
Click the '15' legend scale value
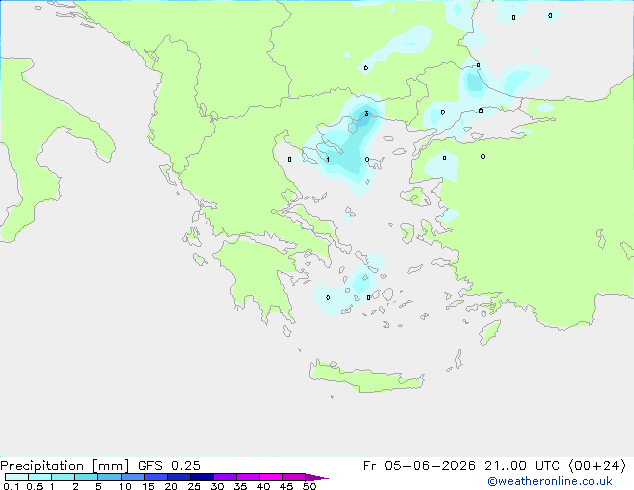(x=148, y=486)
